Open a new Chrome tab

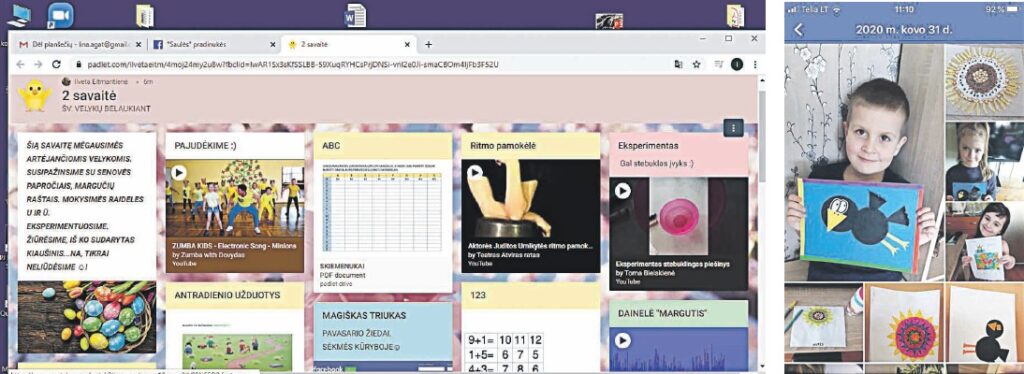(428, 44)
